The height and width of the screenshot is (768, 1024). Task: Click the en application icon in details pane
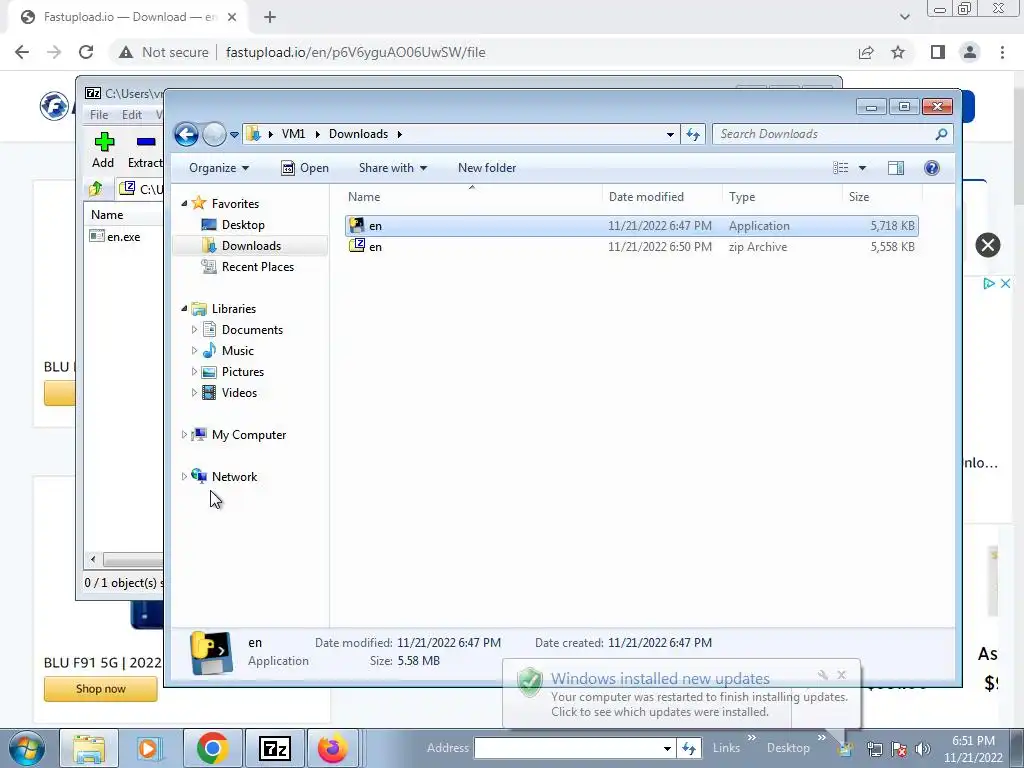[x=211, y=652]
